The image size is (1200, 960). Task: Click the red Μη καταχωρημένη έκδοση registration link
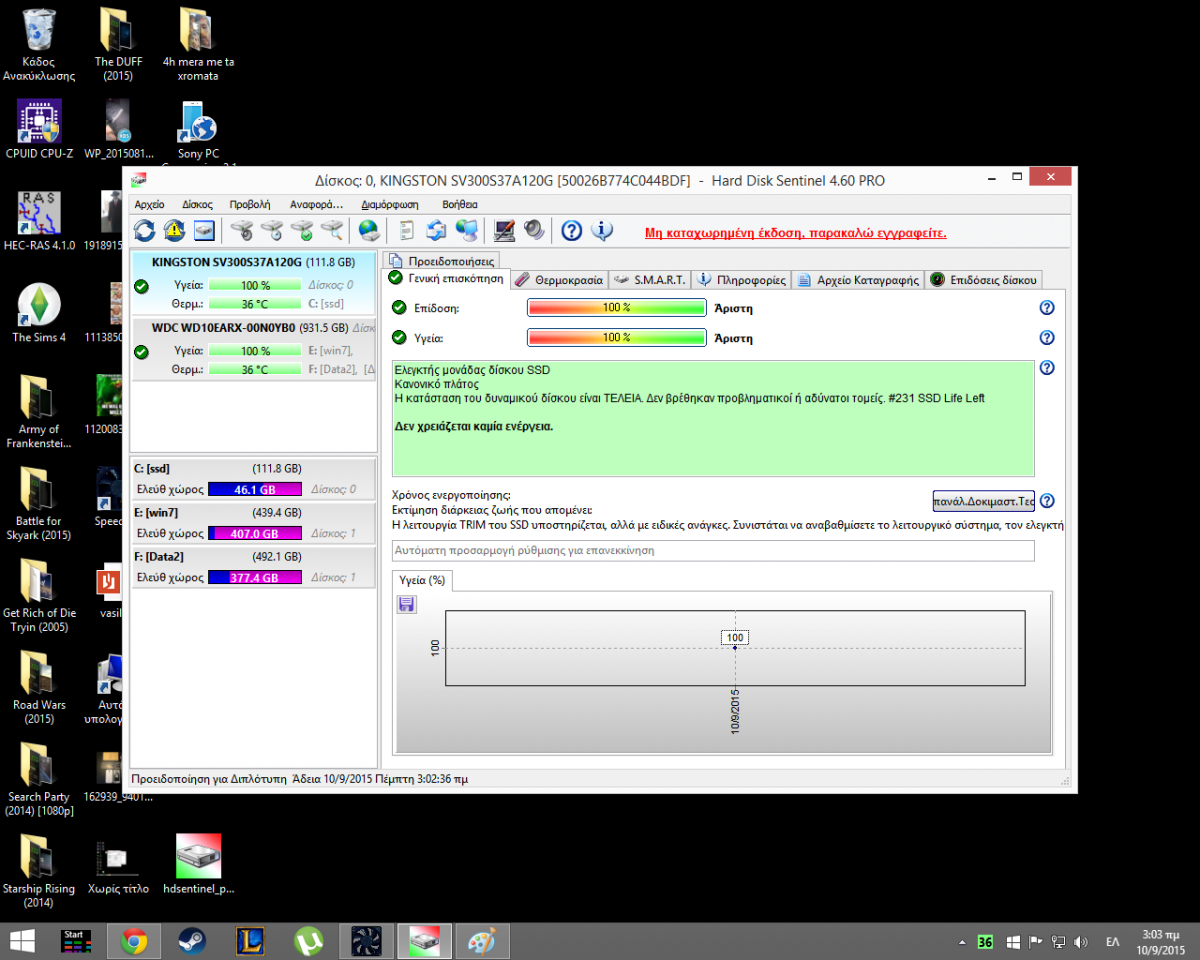pos(796,233)
